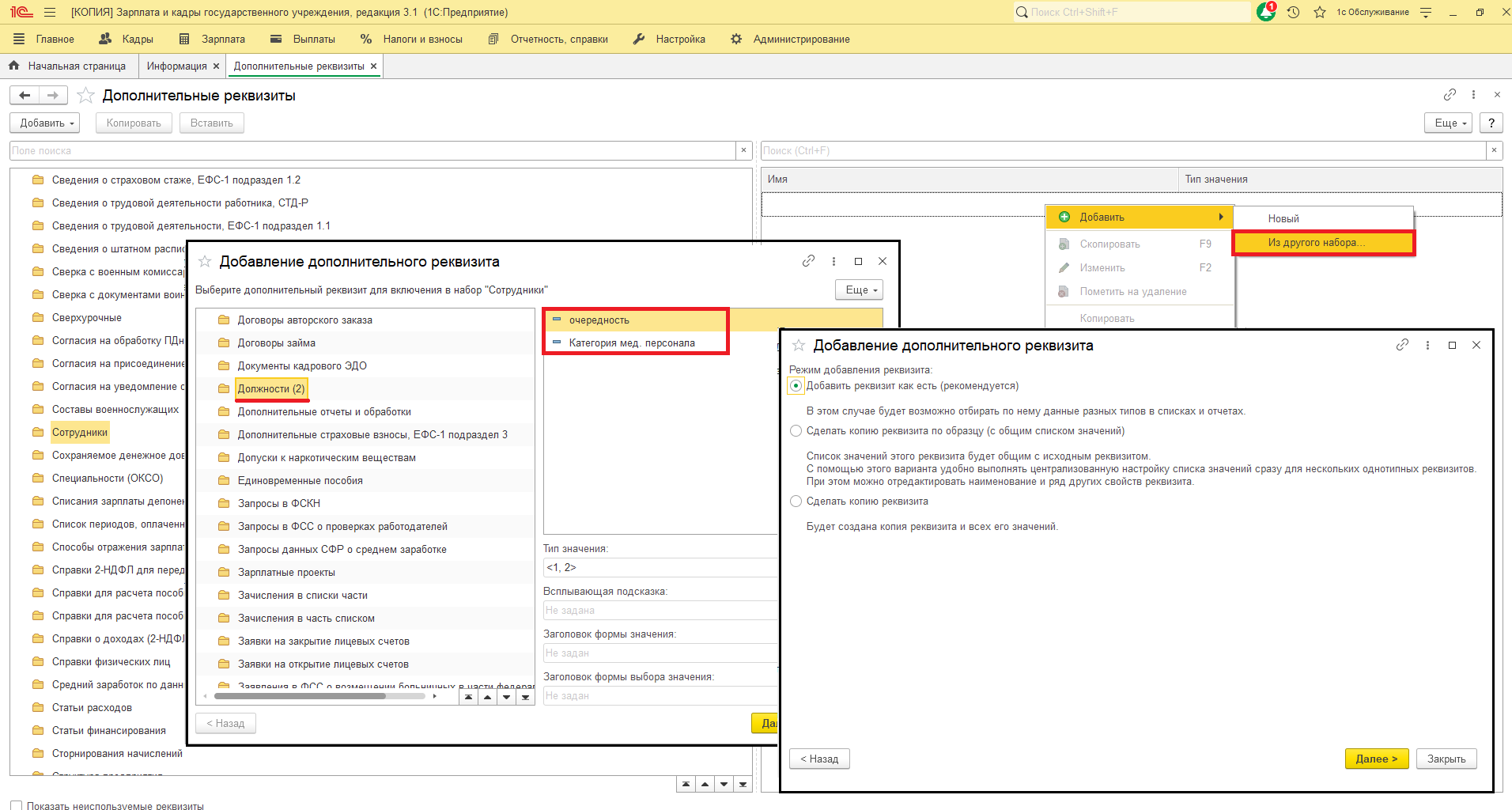Choose 'Из другого набора...' from the submenu
This screenshot has width=1512, height=810.
1324,243
